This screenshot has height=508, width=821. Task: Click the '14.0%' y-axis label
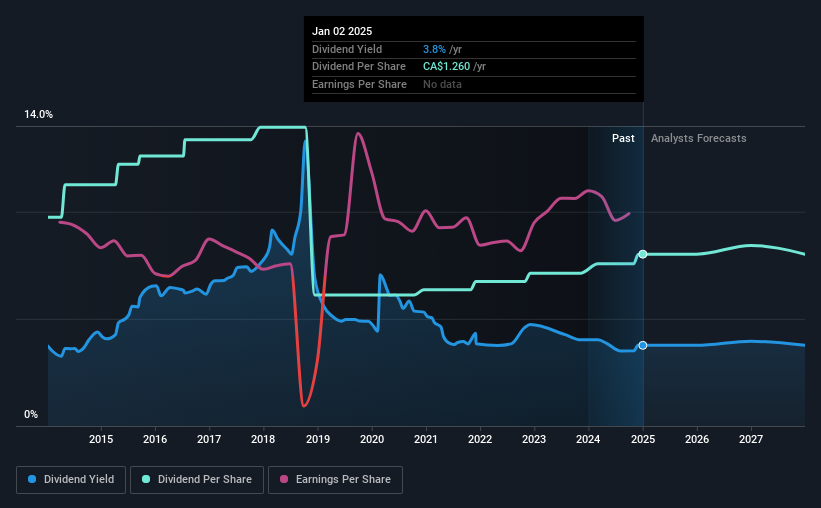[38, 115]
